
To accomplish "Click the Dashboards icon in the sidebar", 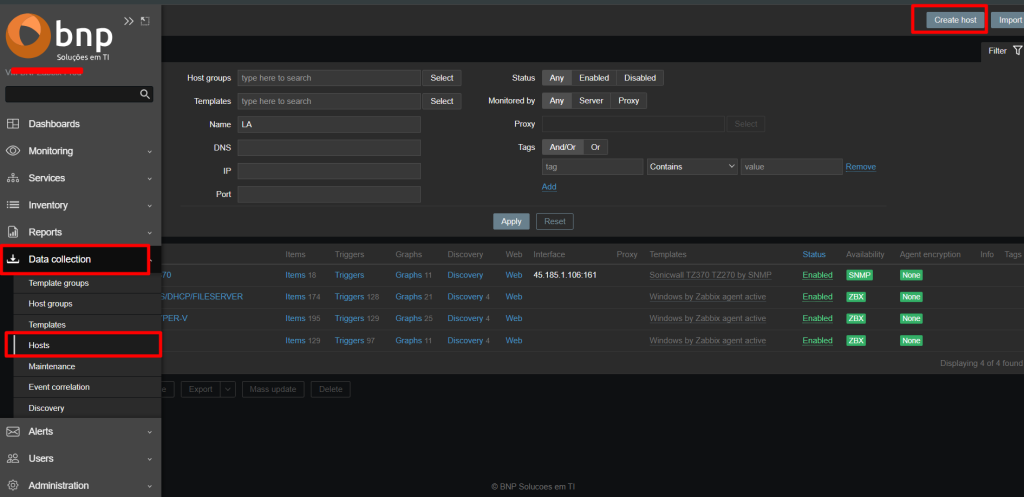I will [x=13, y=124].
